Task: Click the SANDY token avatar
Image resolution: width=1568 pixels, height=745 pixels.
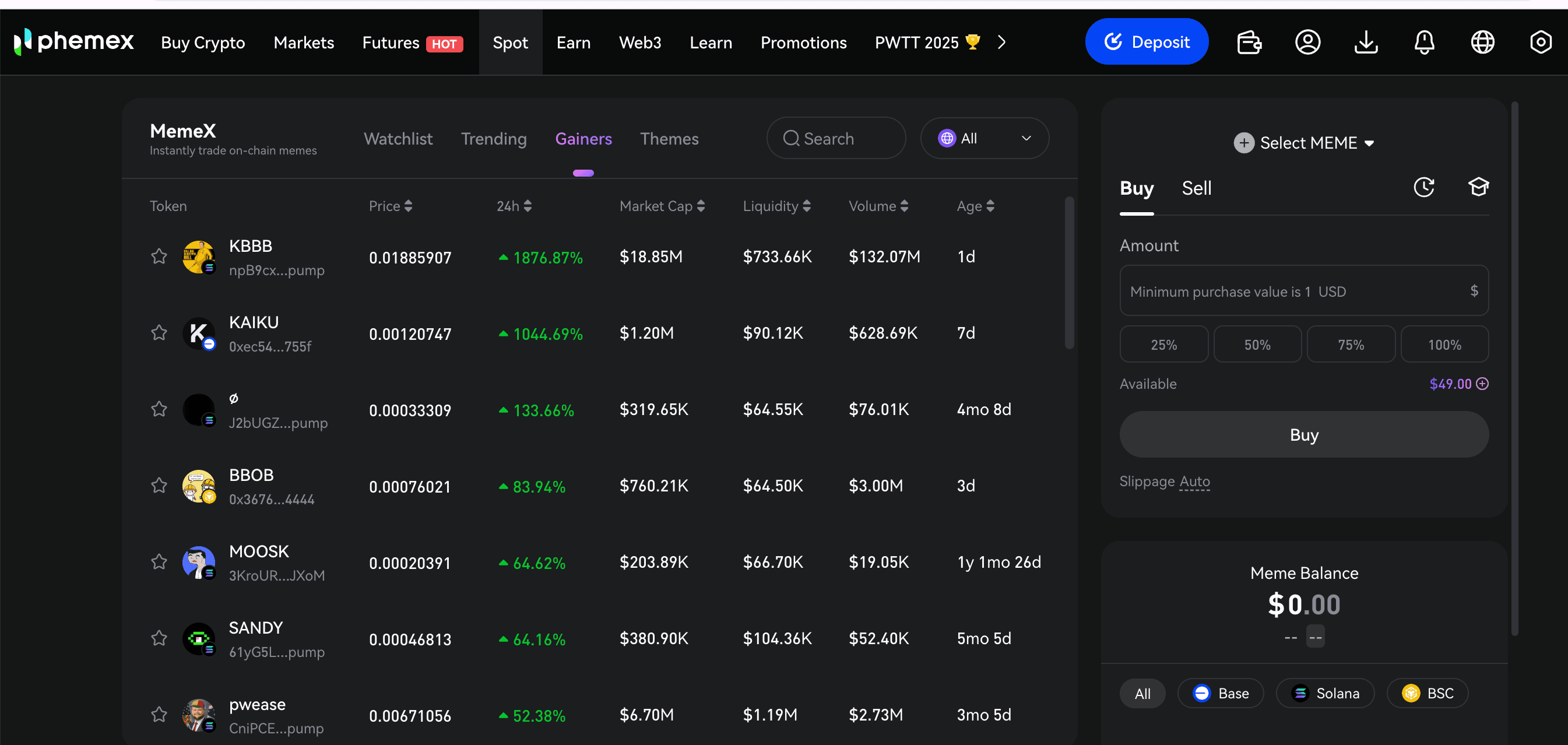Action: tap(198, 639)
